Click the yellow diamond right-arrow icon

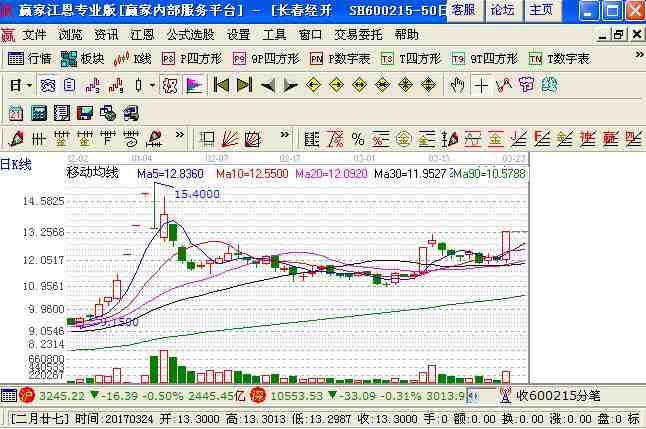point(337,85)
